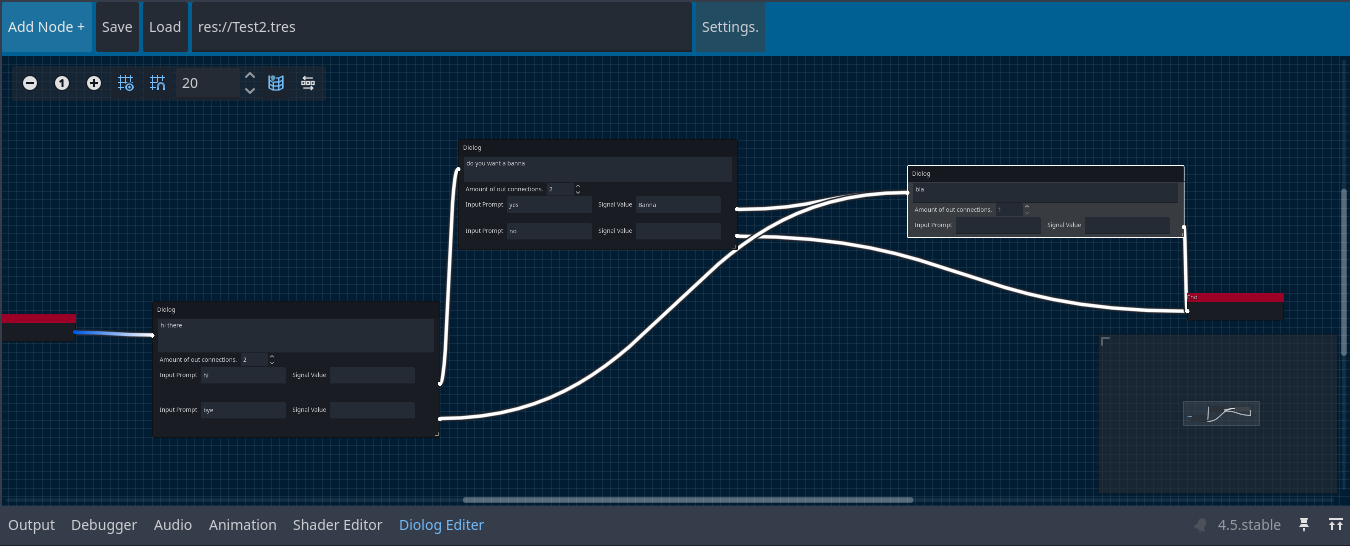Click the snap distance field showing 20
1350x546 pixels.
coord(208,83)
